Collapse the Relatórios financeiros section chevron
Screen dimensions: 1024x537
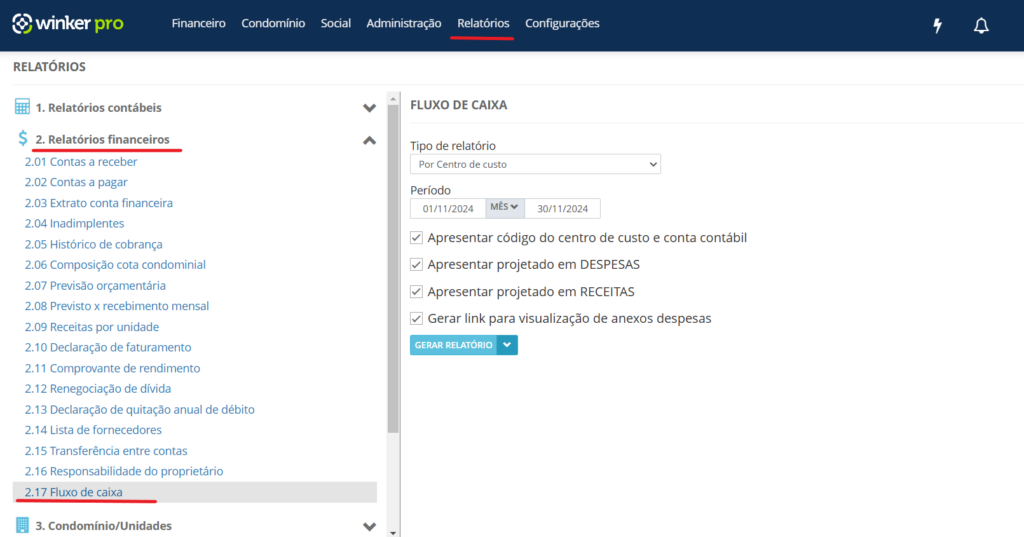(369, 140)
